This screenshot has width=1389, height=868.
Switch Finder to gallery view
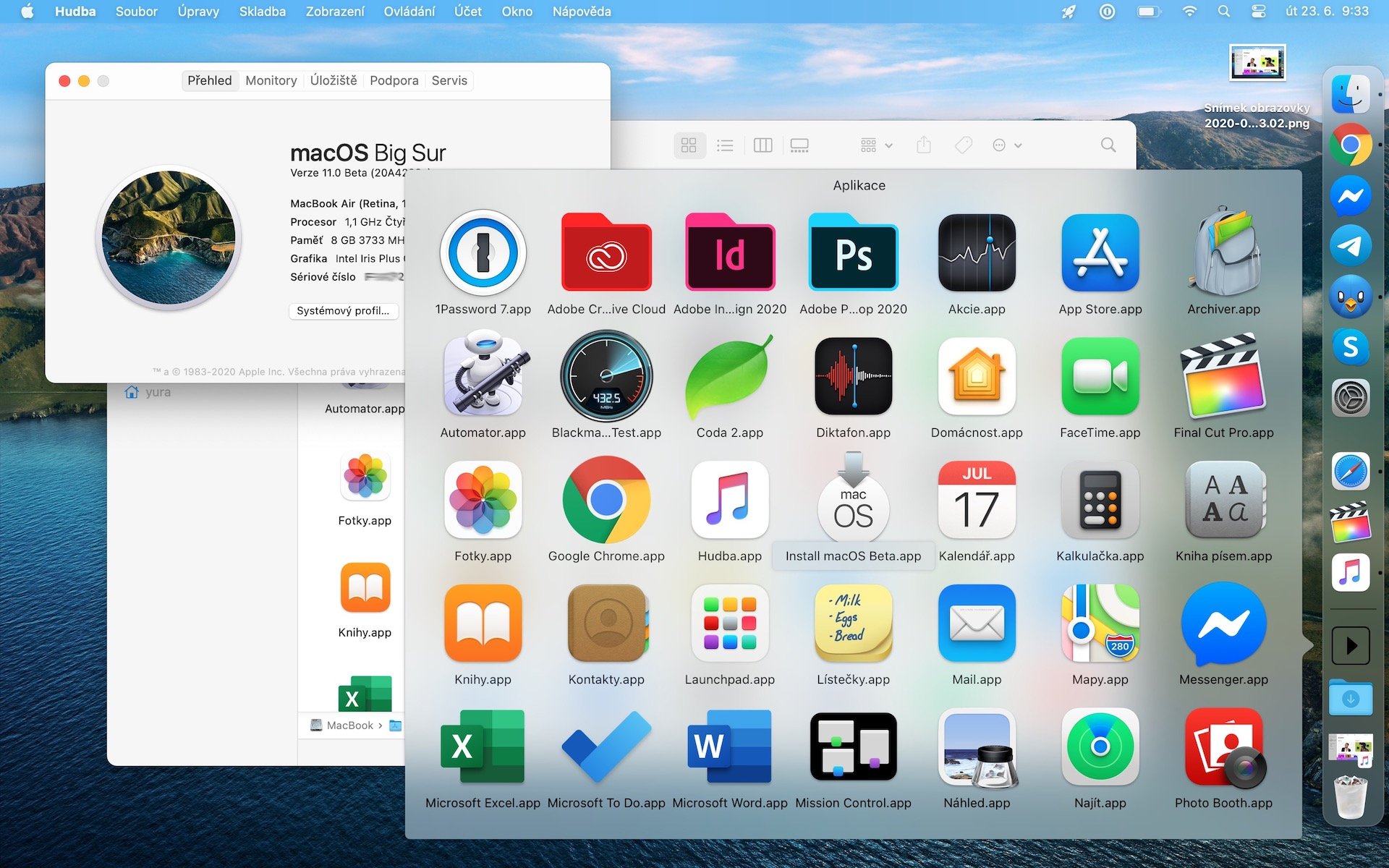pos(799,145)
